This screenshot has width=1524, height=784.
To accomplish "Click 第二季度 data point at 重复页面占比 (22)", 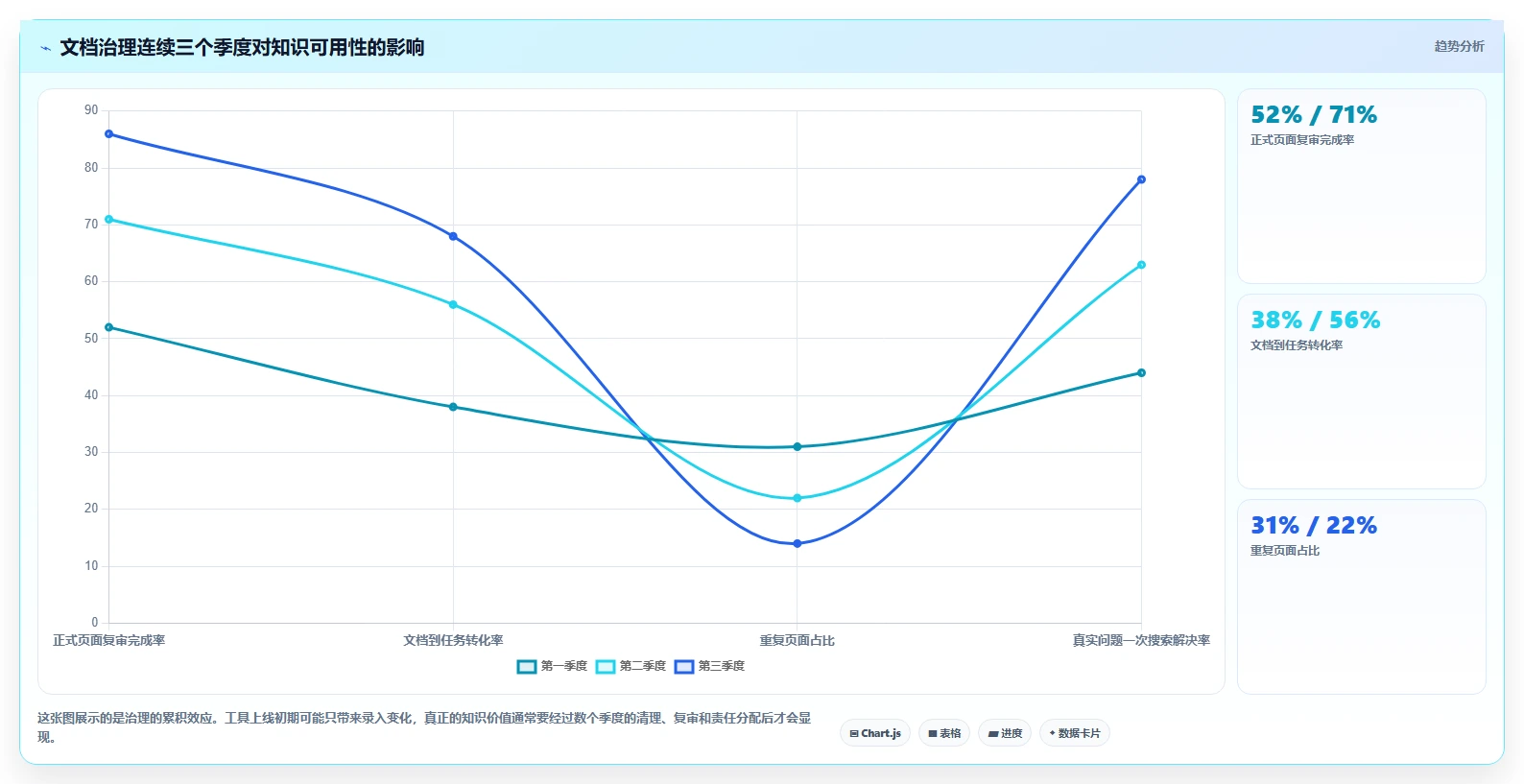I will point(797,498).
